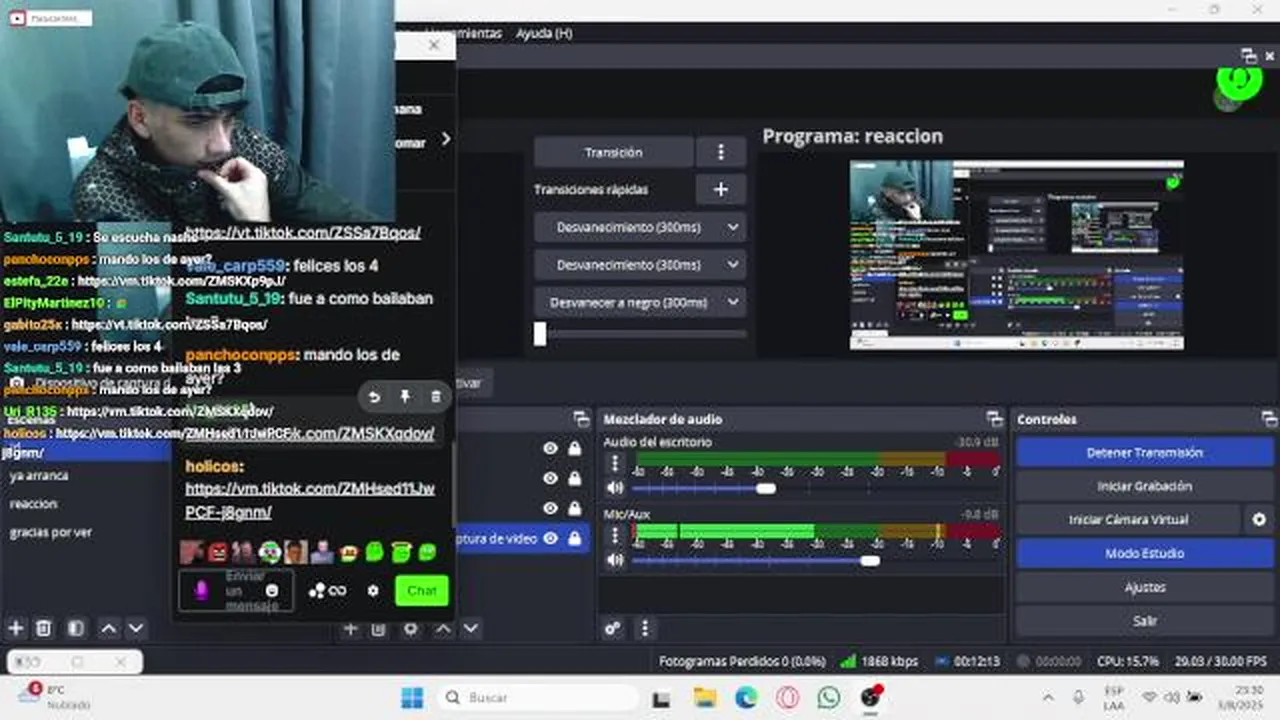Open advanced audio properties gears icon
Viewport: 1280px width, 720px height.
click(x=613, y=628)
